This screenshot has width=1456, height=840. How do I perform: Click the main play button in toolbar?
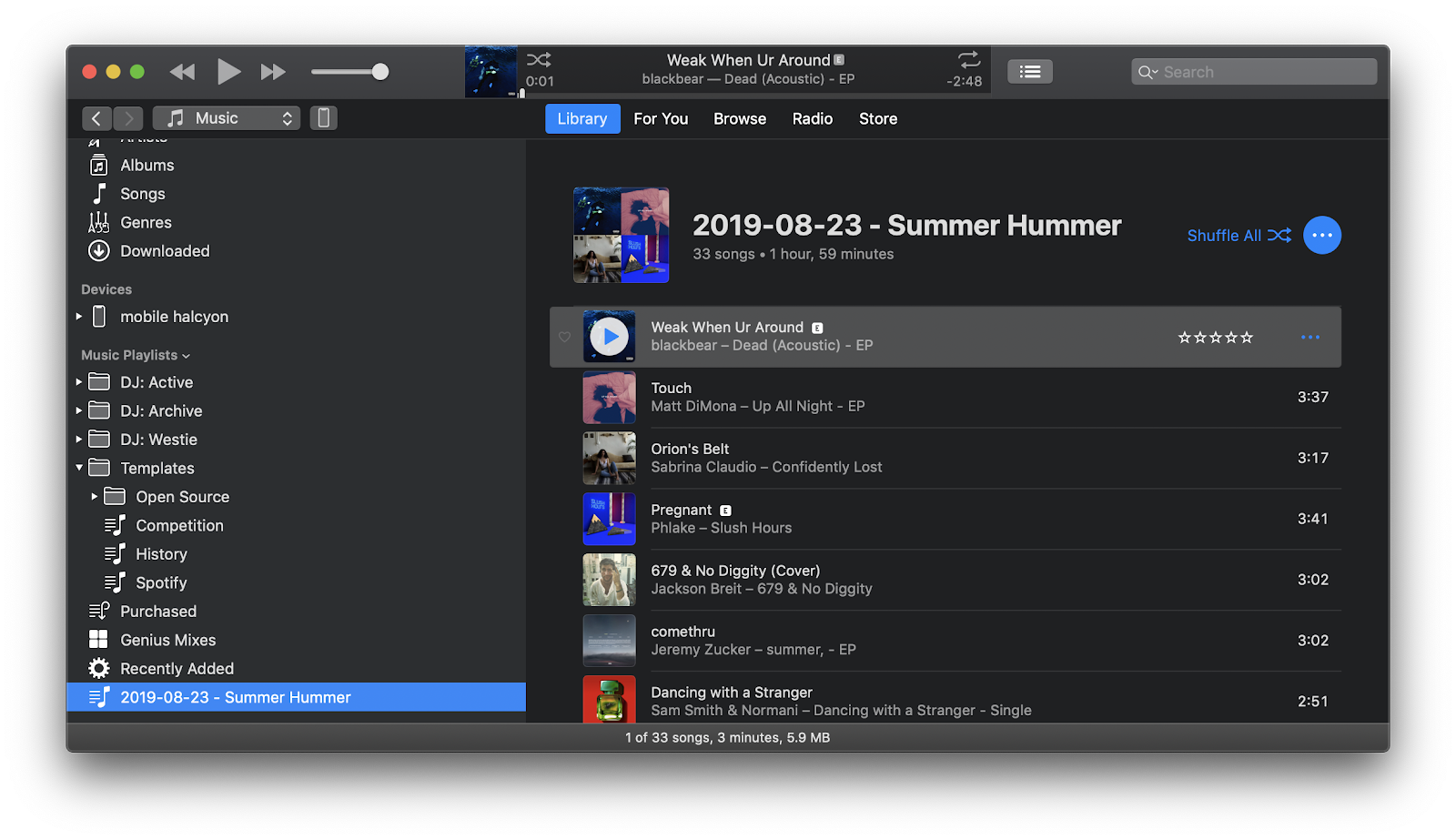coord(228,71)
